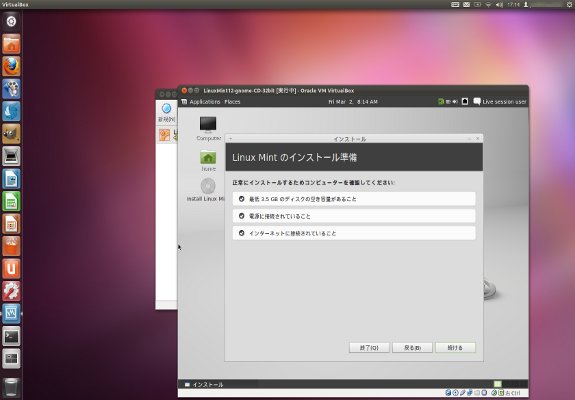
Task: Open the guest chat bubble indicator
Action: coord(477,102)
